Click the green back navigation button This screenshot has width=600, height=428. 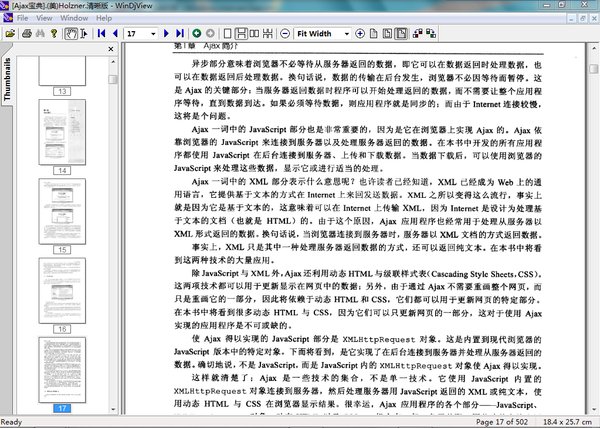coord(197,34)
